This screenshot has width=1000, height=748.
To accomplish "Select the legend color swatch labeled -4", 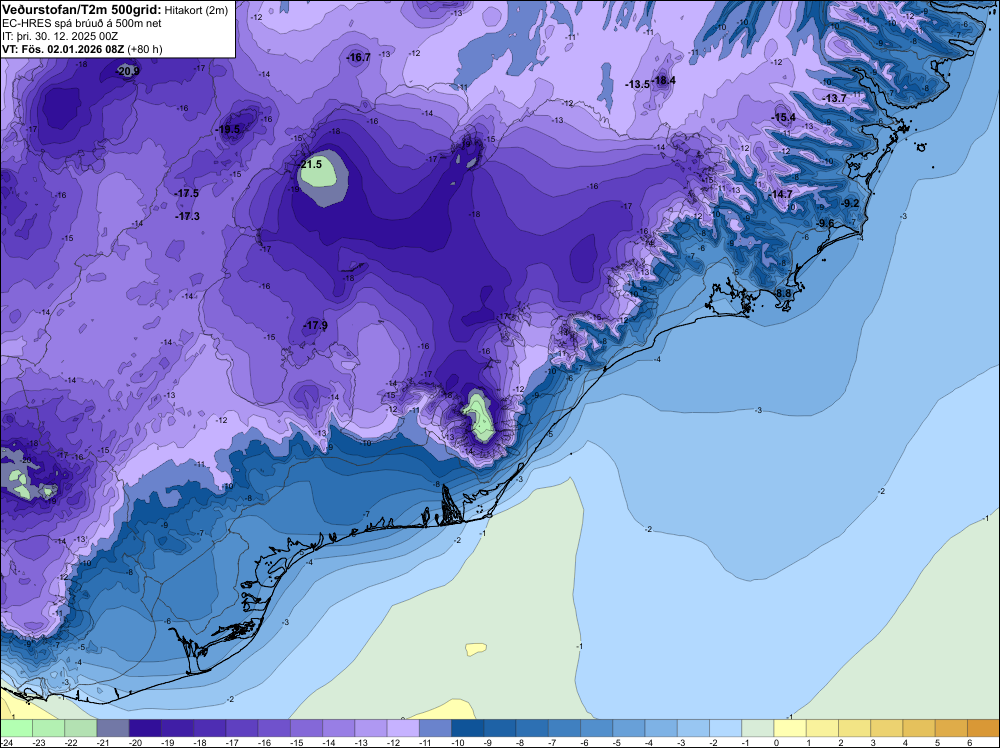I will (661, 728).
